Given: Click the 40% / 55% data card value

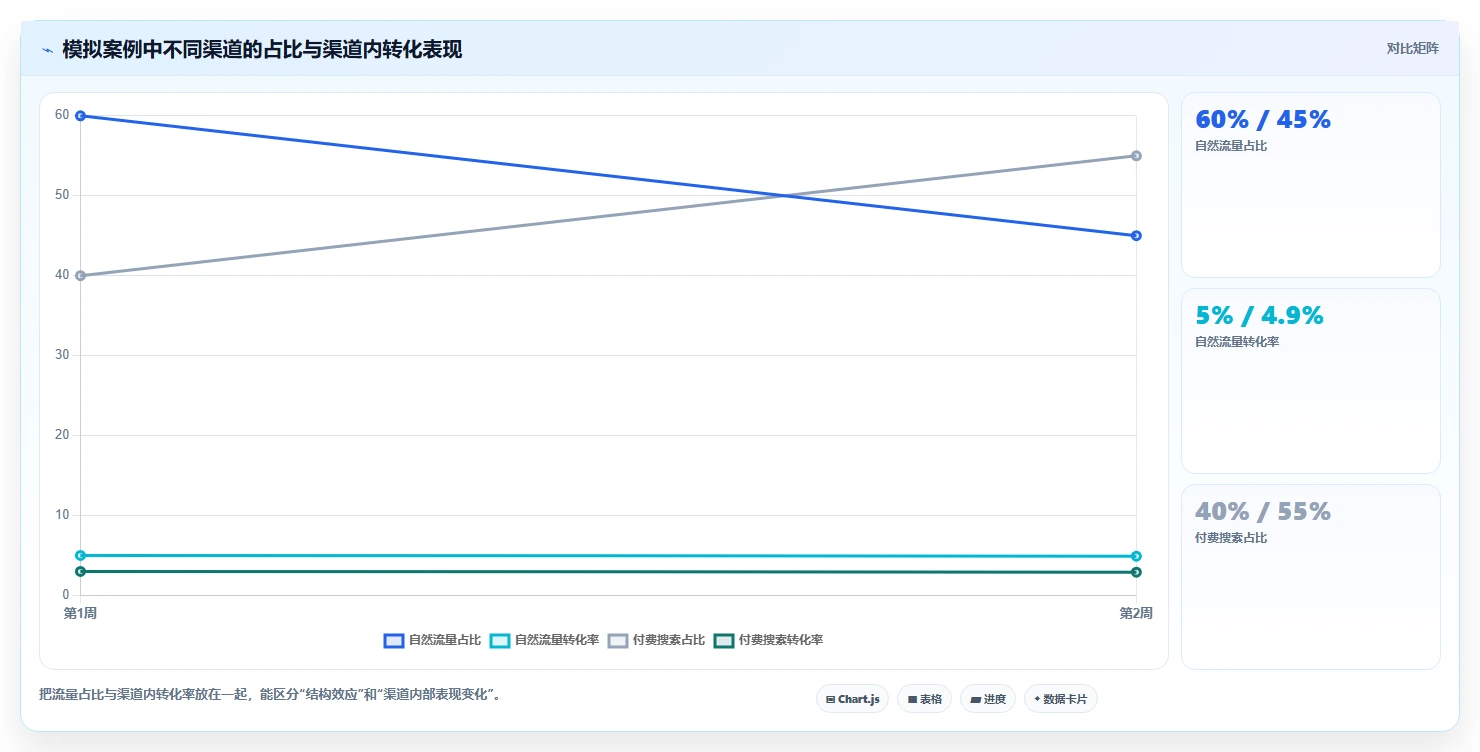Looking at the screenshot, I should [x=1263, y=511].
